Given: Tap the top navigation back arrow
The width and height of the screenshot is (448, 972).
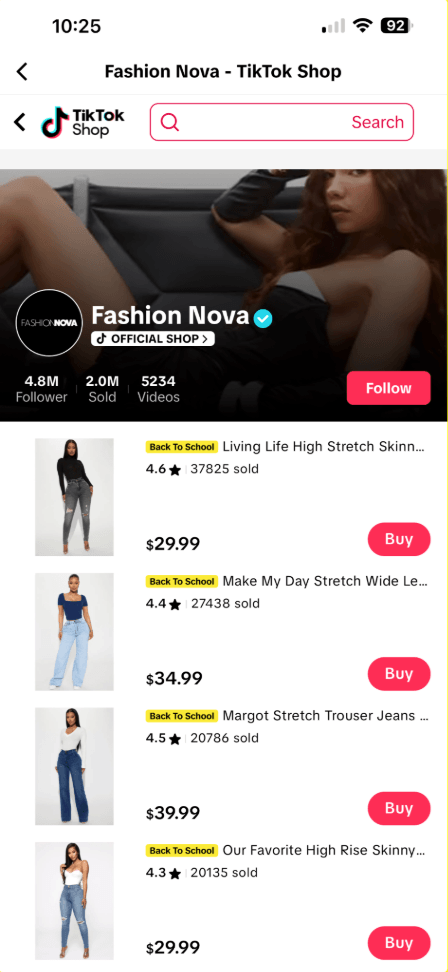Looking at the screenshot, I should [x=22, y=71].
